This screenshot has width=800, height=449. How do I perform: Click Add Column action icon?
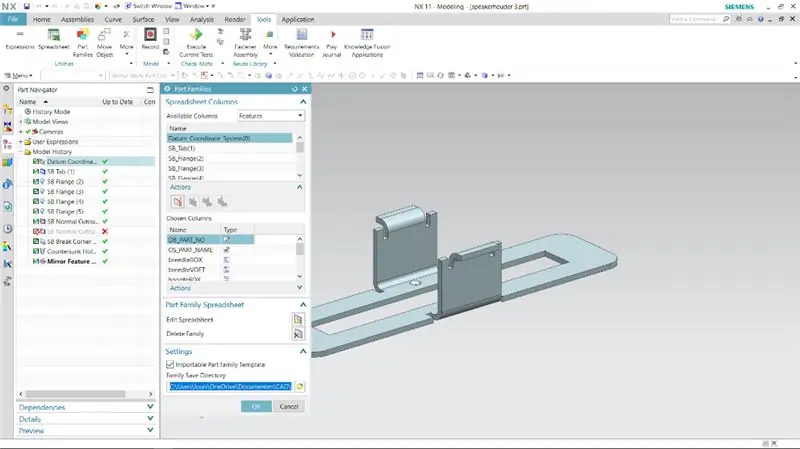pyautogui.click(x=178, y=202)
